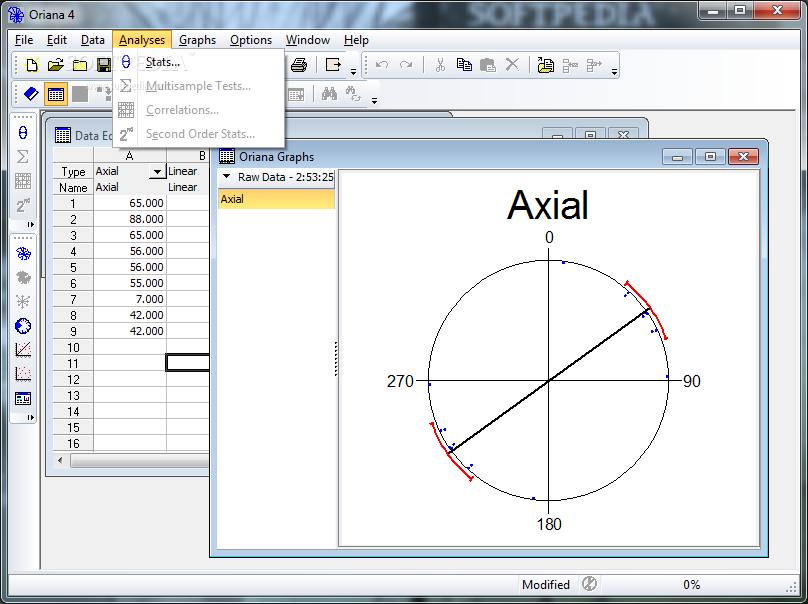The width and height of the screenshot is (808, 604).
Task: Click the red dotted scatter plot icon
Action: click(23, 374)
